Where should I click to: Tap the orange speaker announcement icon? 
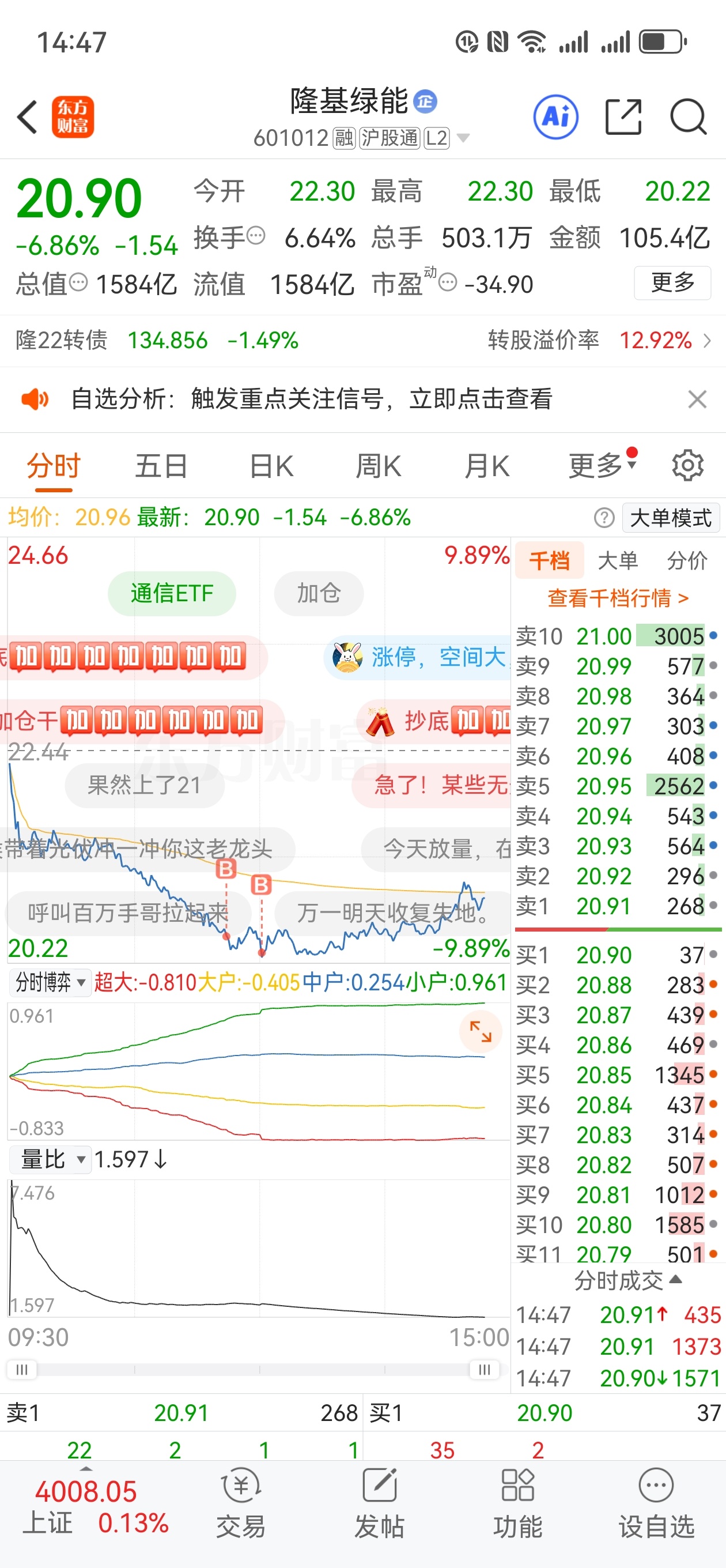click(35, 399)
